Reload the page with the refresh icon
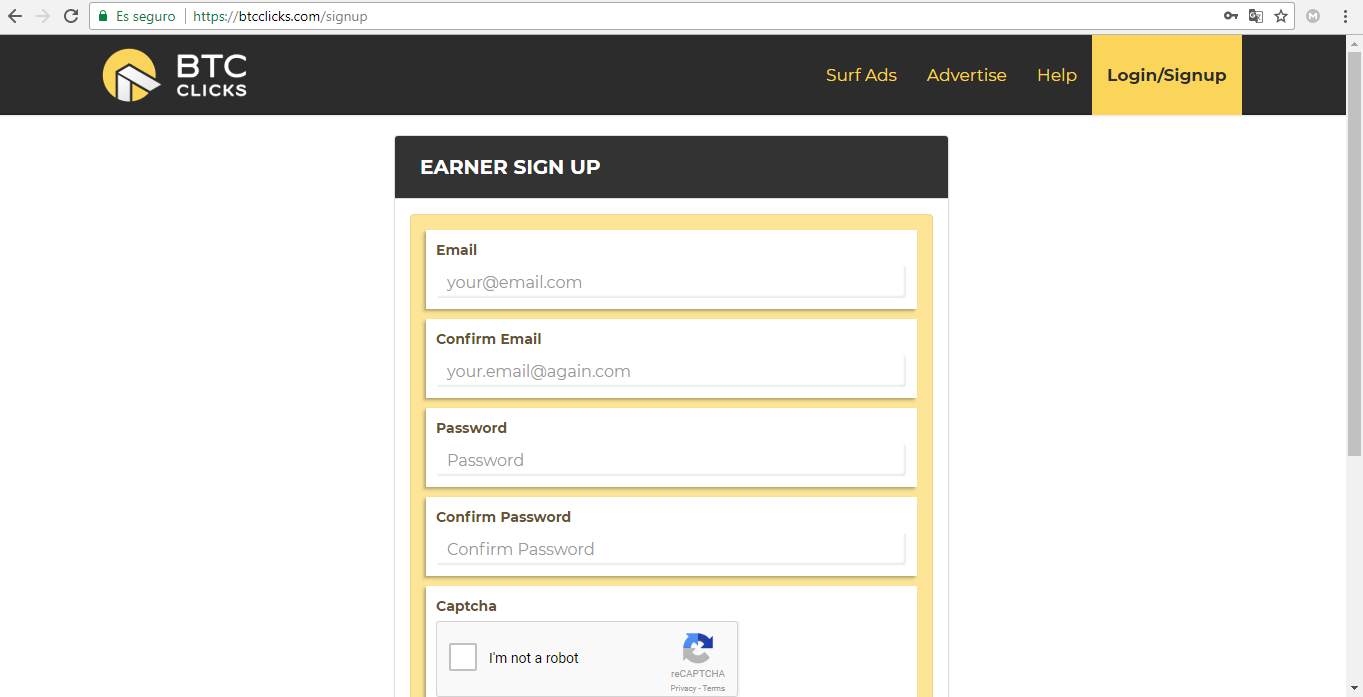The height and width of the screenshot is (697, 1363). pyautogui.click(x=71, y=16)
